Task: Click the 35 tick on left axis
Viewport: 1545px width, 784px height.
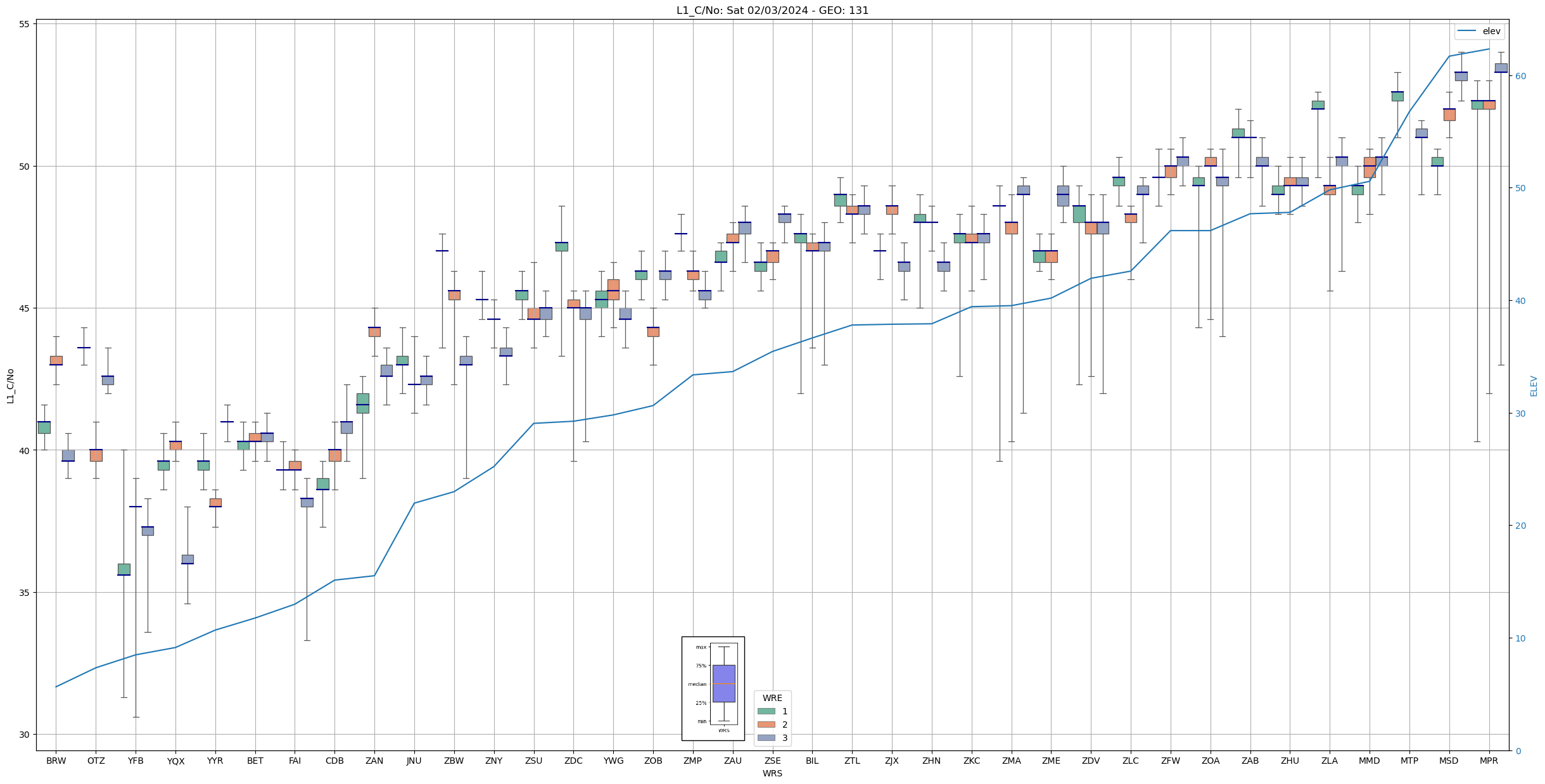Action: pos(25,593)
